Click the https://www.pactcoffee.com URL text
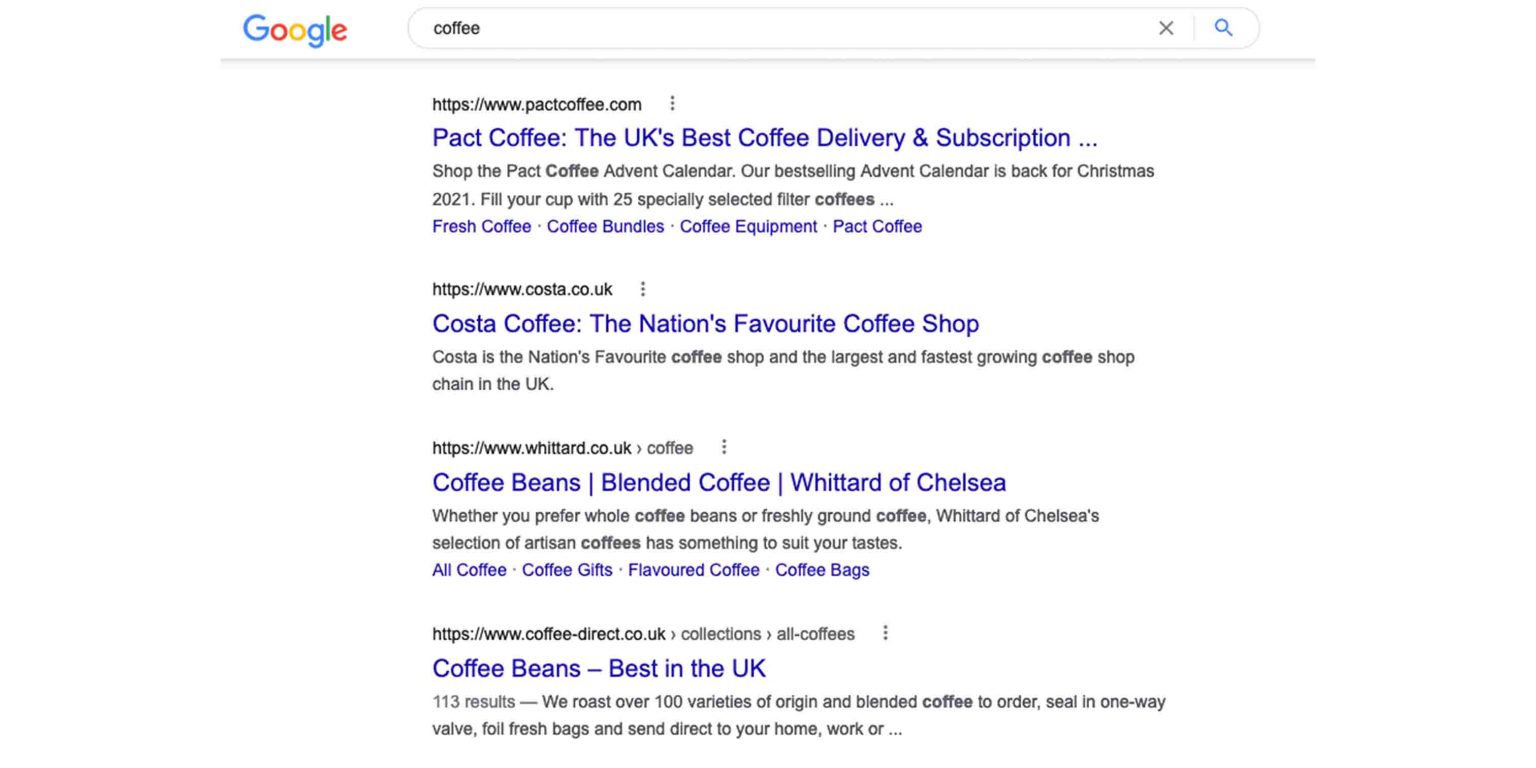 click(537, 104)
